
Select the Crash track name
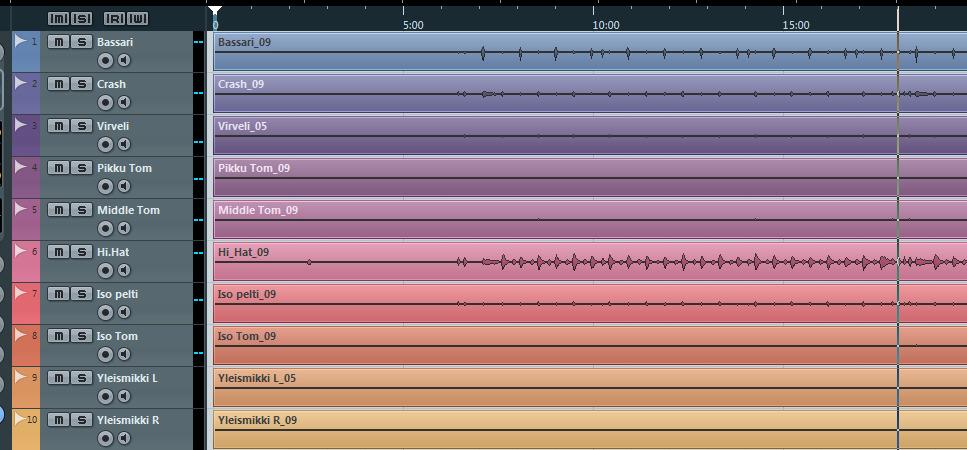[112, 84]
